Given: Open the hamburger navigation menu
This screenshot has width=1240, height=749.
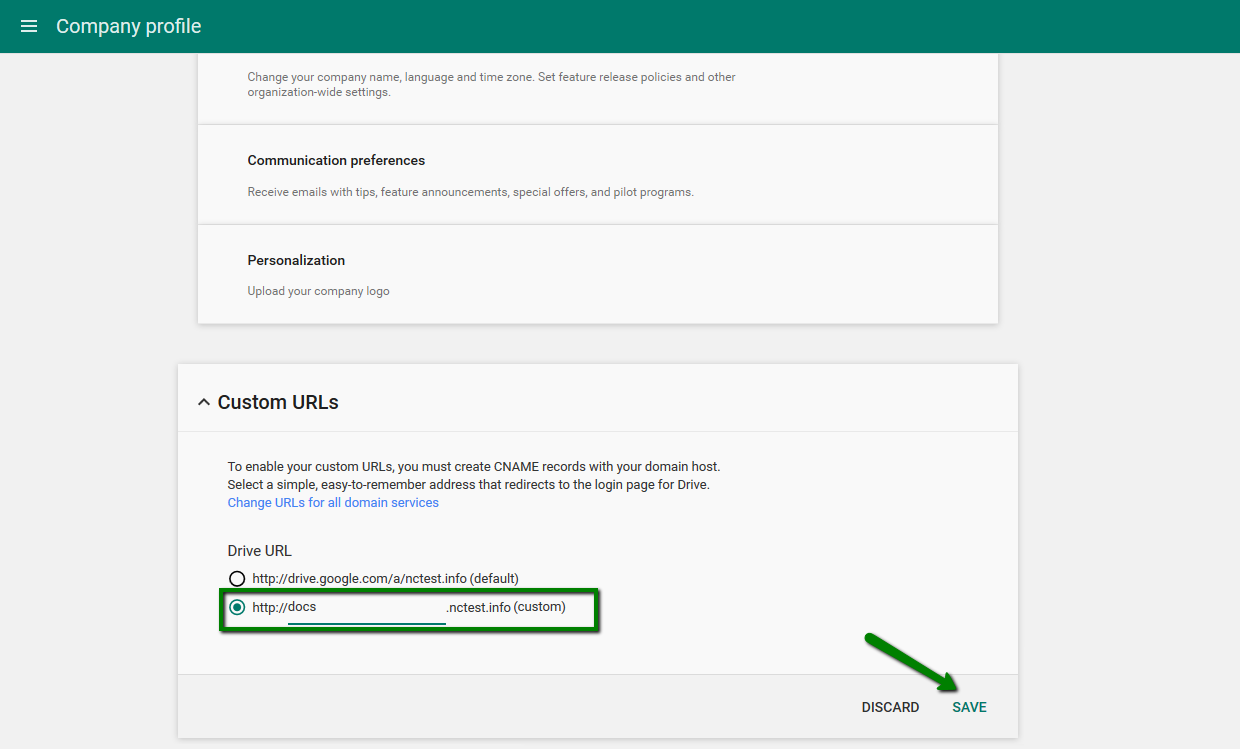Looking at the screenshot, I should point(29,26).
